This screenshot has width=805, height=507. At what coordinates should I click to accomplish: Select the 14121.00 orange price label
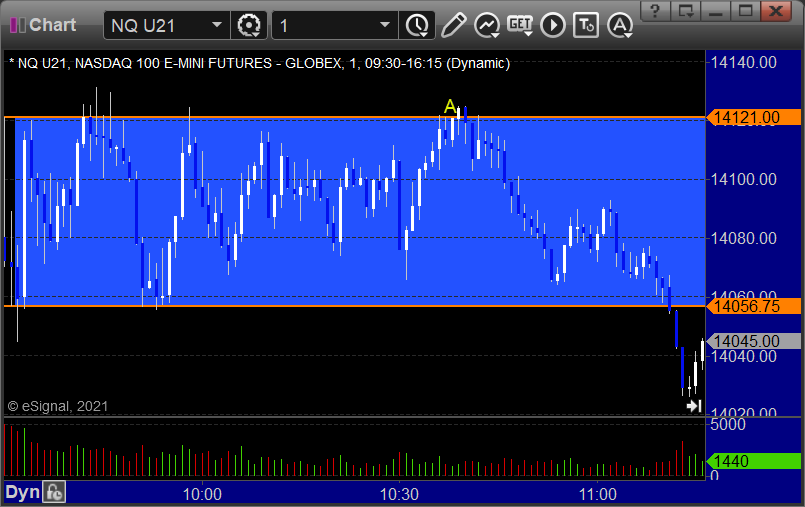(753, 118)
